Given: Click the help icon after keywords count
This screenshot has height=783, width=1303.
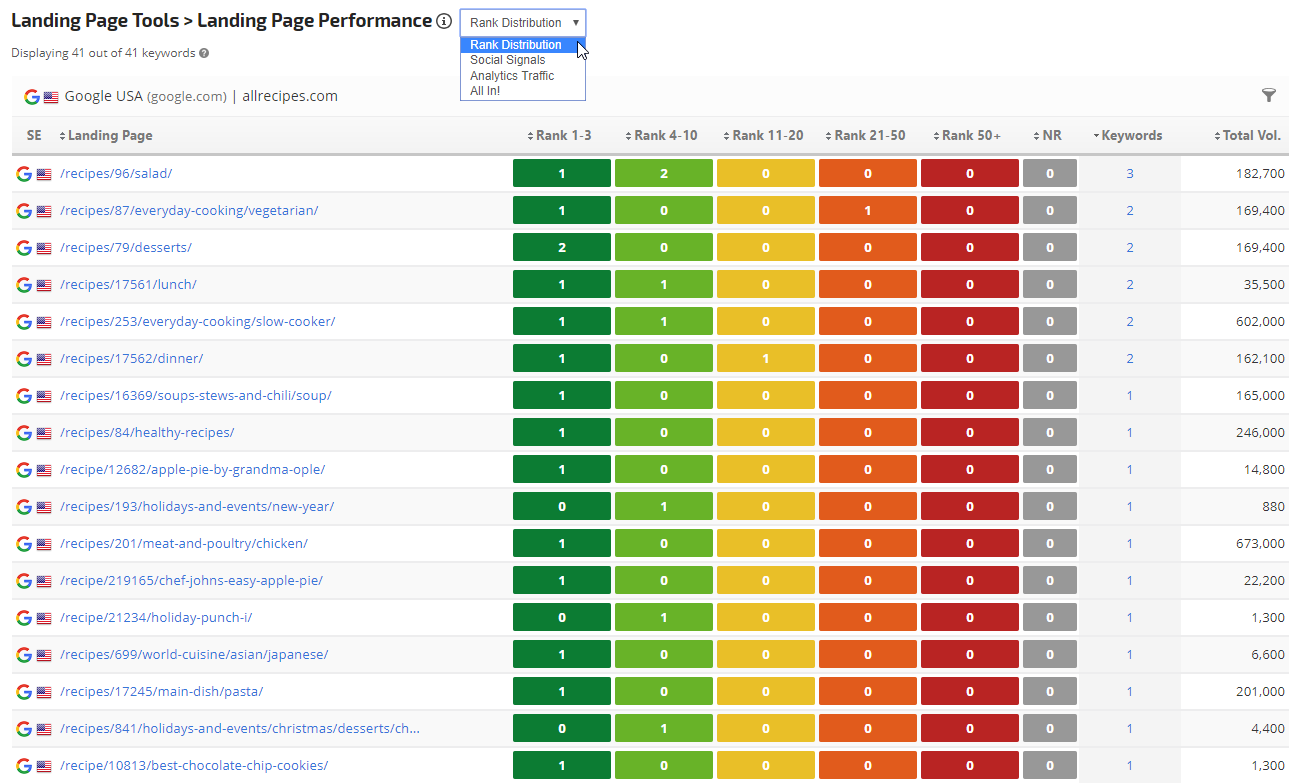Looking at the screenshot, I should coord(204,53).
